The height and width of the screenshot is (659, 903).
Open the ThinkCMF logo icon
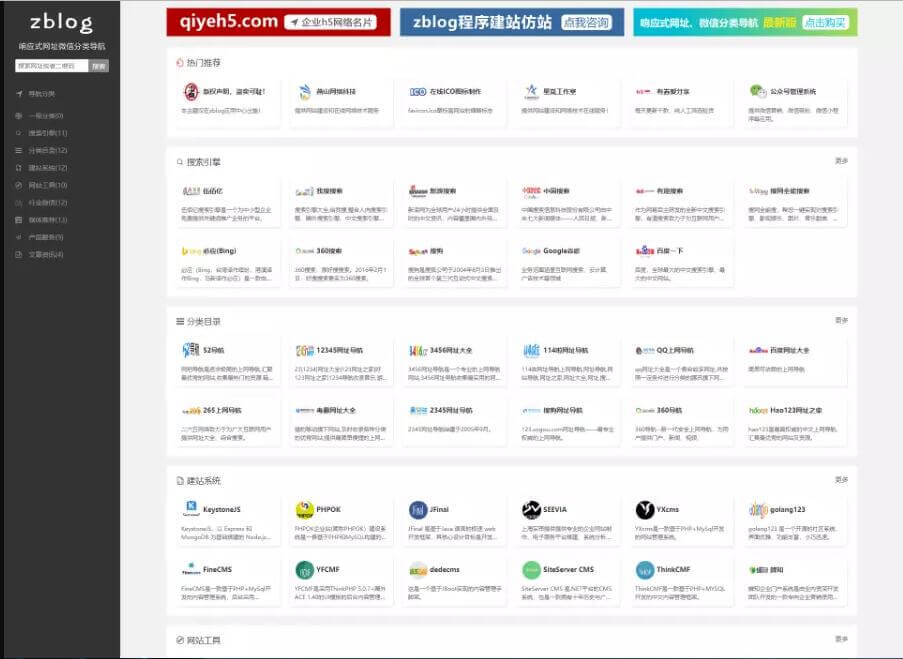(644, 569)
